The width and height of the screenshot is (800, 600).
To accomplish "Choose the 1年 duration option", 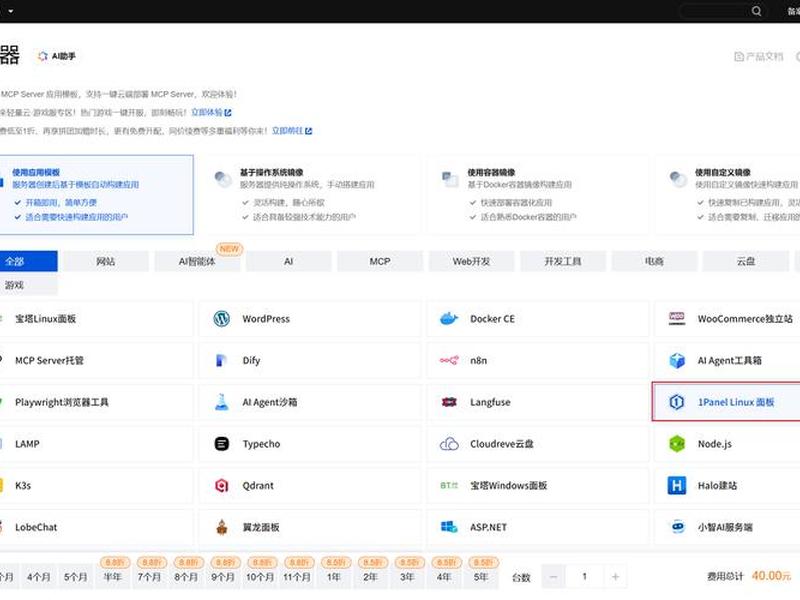I will pos(334,577).
